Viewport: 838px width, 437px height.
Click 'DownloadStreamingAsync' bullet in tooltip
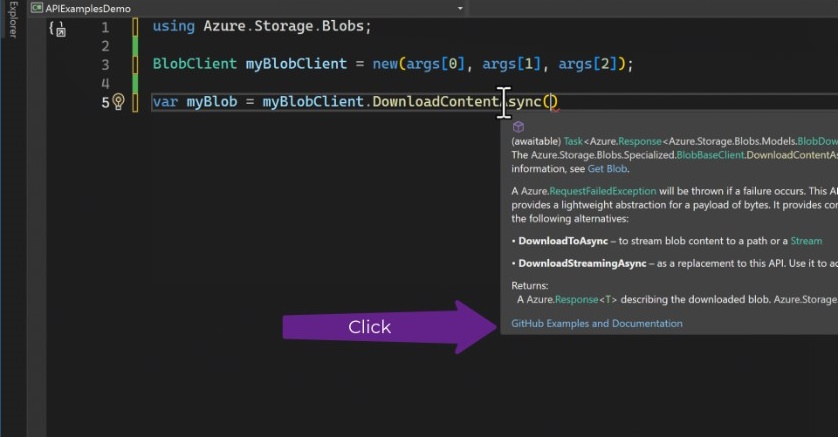pos(582,263)
